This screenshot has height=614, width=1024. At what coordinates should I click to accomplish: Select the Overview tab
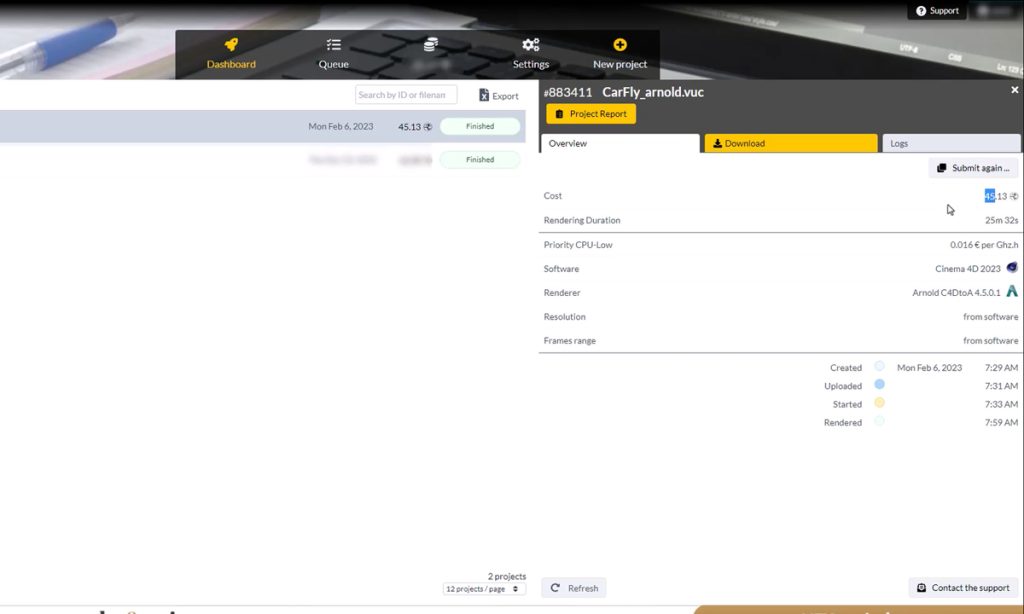[619, 144]
